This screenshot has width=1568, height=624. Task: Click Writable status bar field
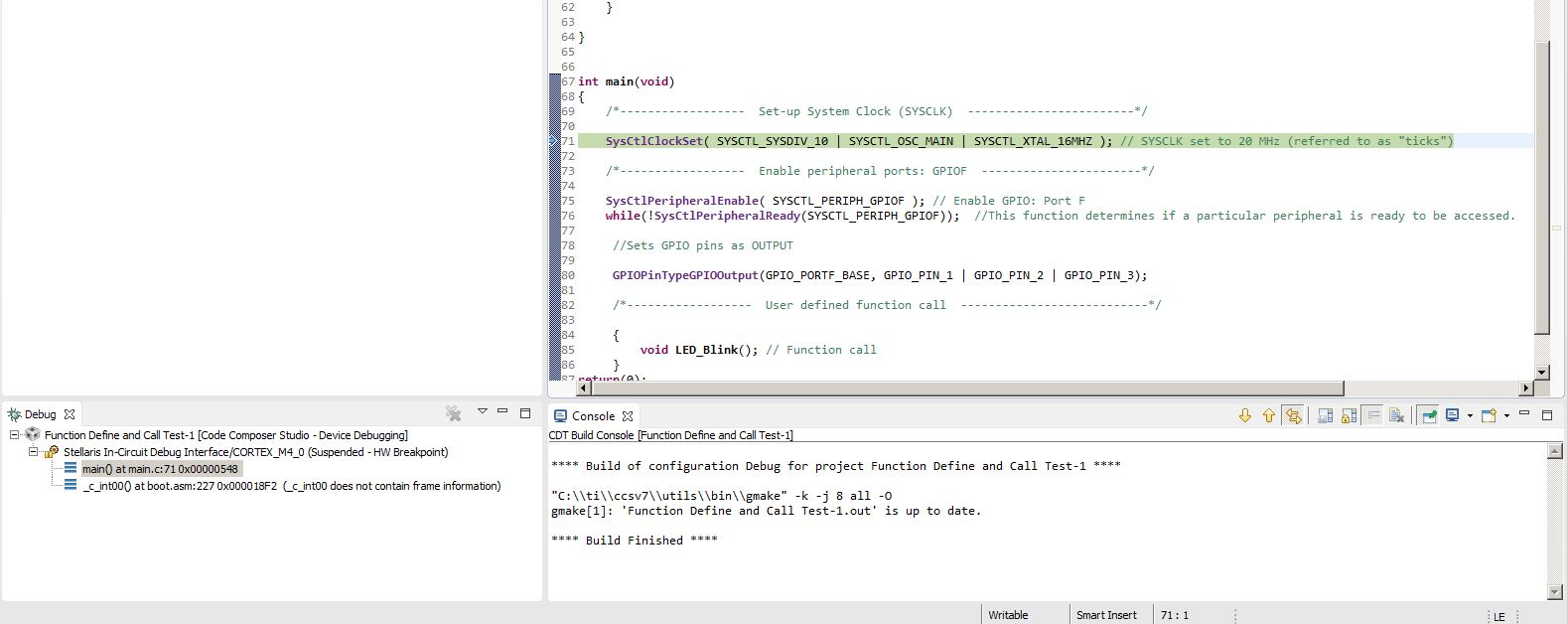[1008, 615]
